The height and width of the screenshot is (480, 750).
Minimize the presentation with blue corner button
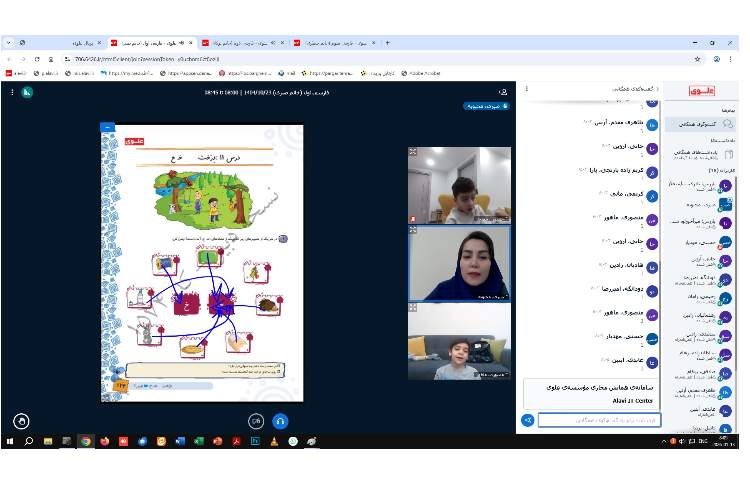tap(108, 127)
